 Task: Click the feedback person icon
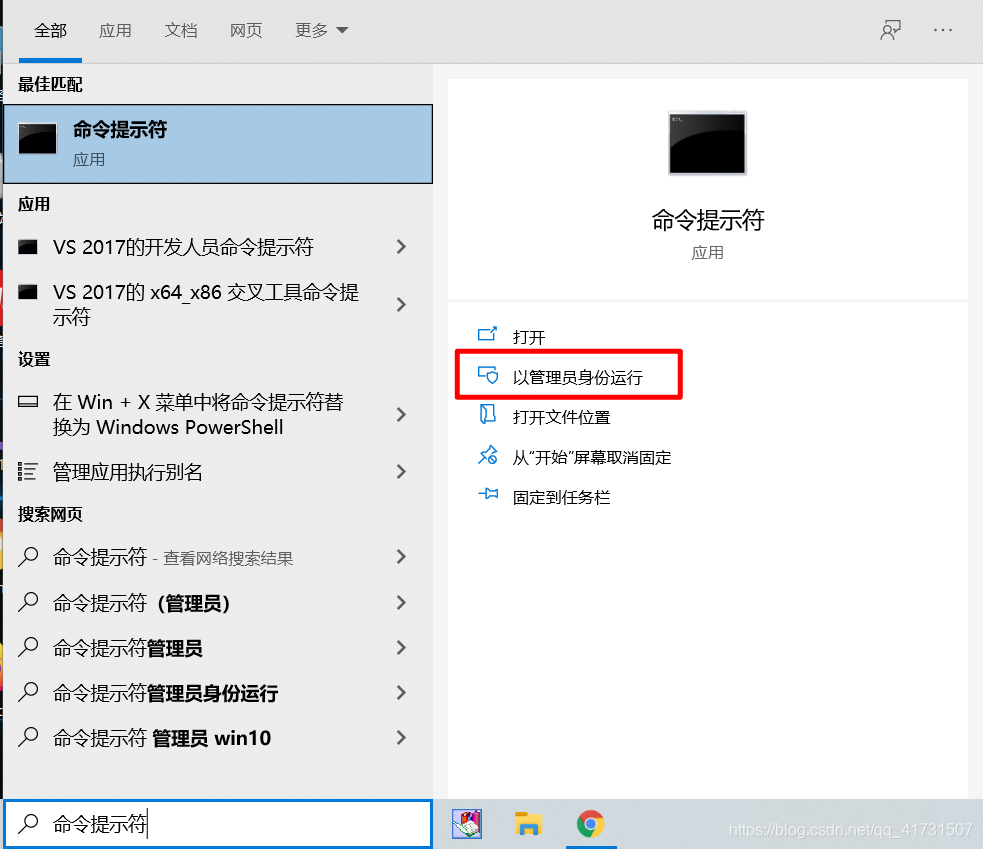tap(890, 30)
